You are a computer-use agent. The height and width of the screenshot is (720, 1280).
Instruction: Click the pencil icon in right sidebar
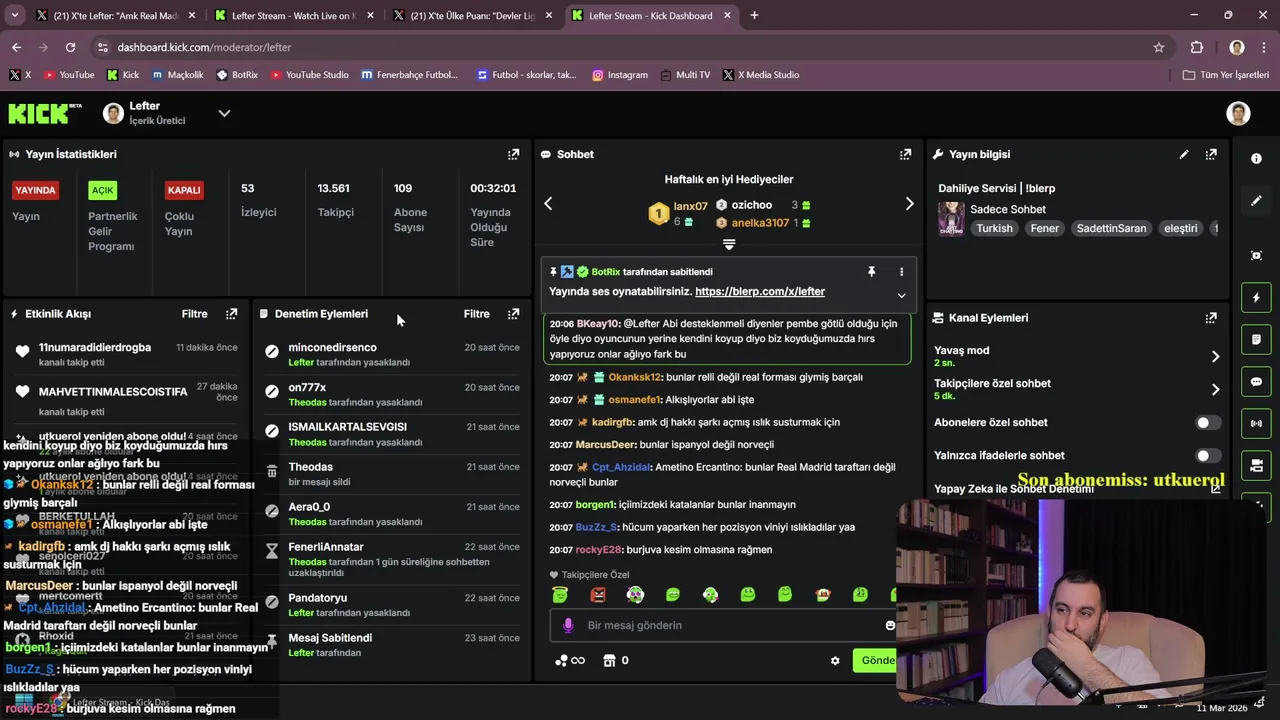point(1256,201)
